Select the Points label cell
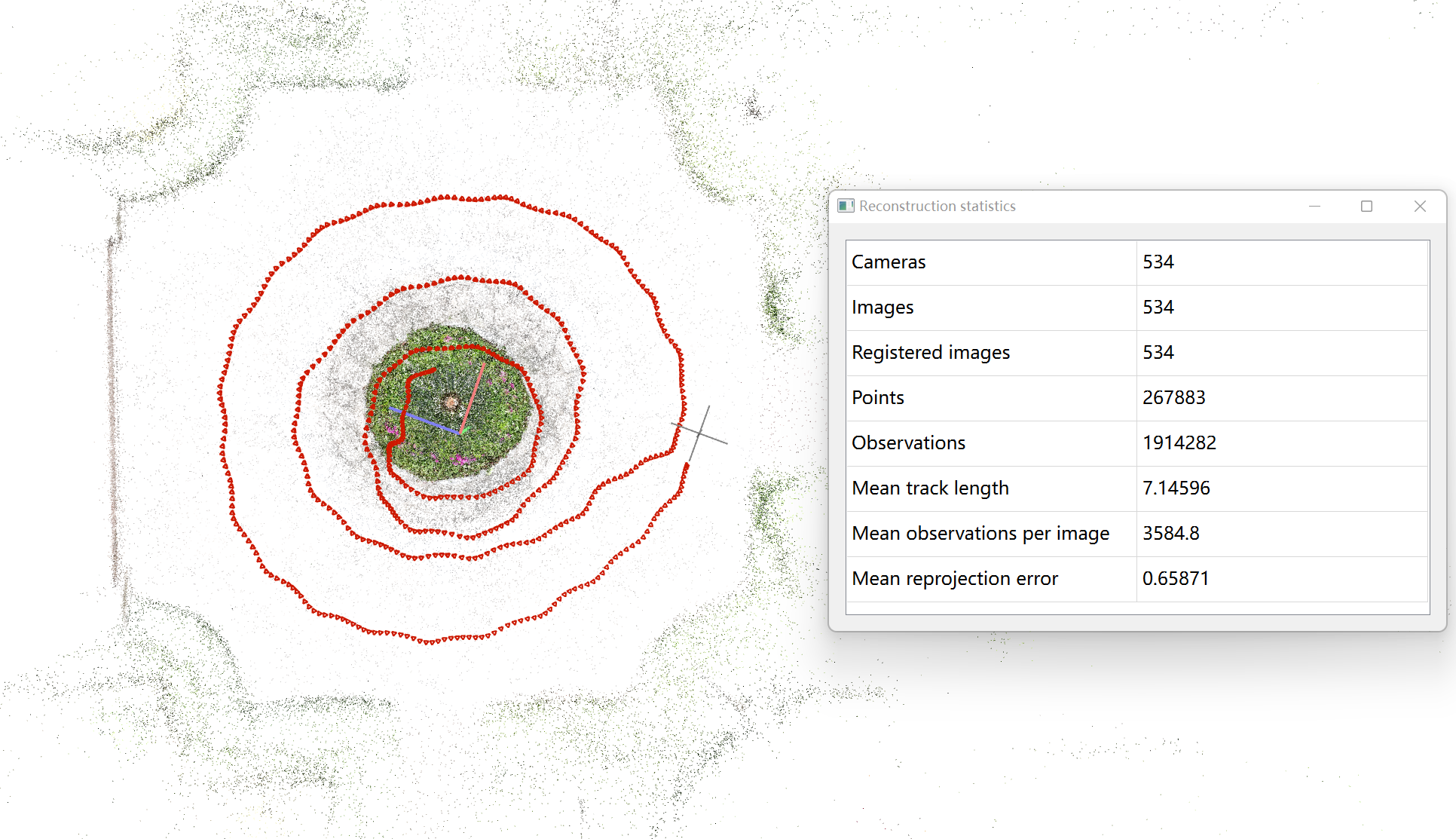The height and width of the screenshot is (839, 1456). pos(991,398)
